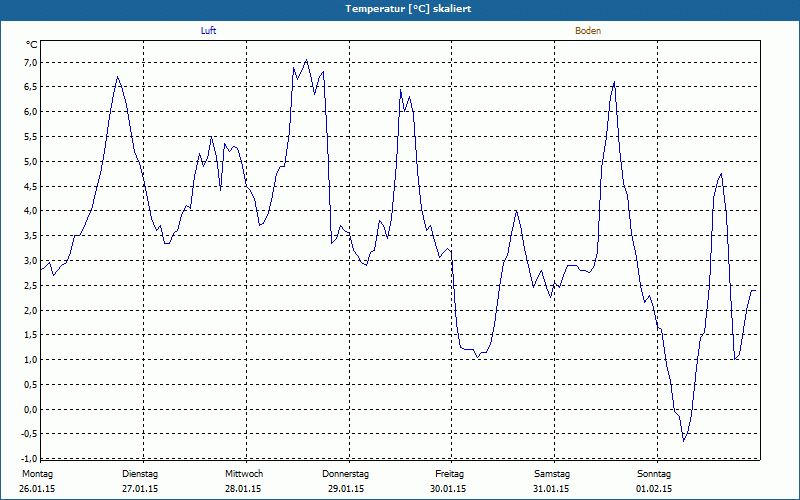Click the °C unit label on the axis
Viewport: 800px width, 500px height.
pyautogui.click(x=32, y=45)
